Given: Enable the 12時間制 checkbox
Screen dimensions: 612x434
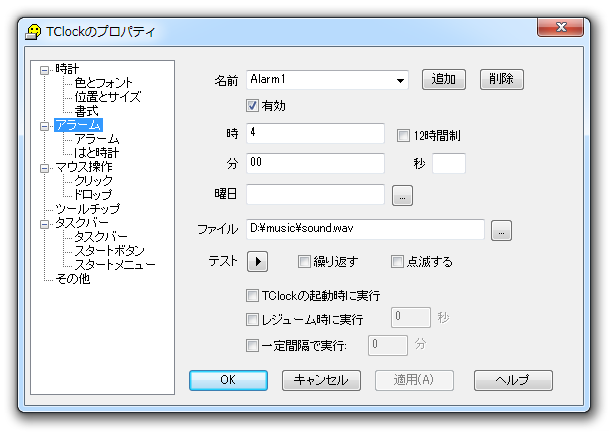Looking at the screenshot, I should pyautogui.click(x=403, y=136).
